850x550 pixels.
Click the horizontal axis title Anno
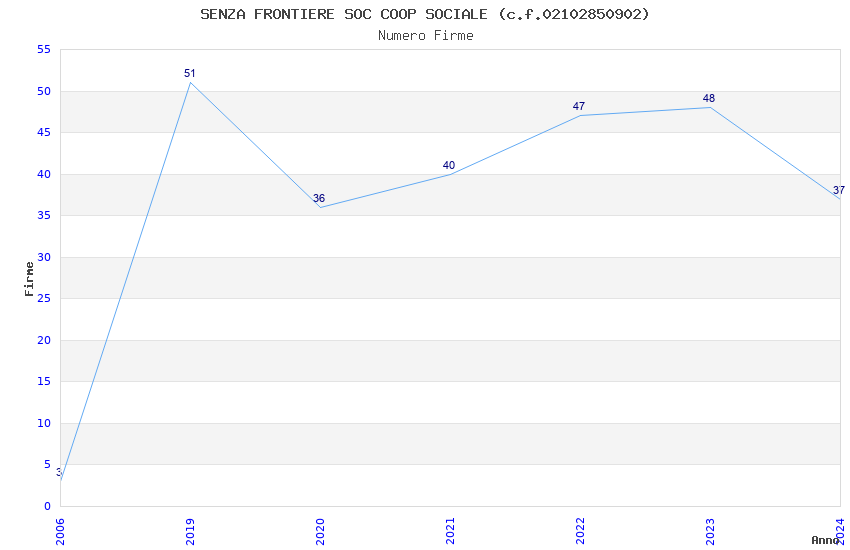pos(825,540)
